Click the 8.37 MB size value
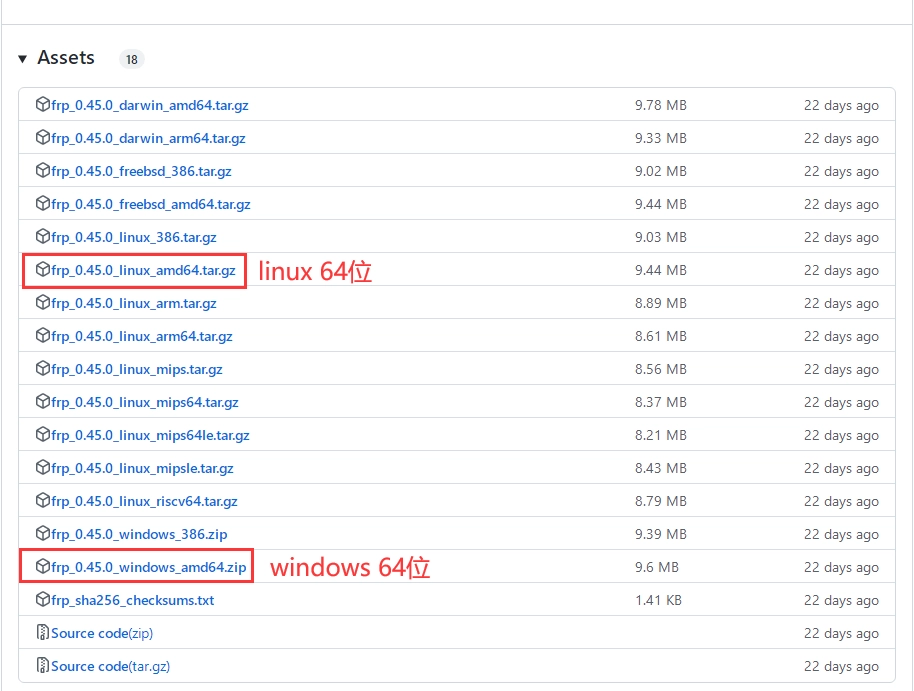The height and width of the screenshot is (691, 914). pos(661,402)
